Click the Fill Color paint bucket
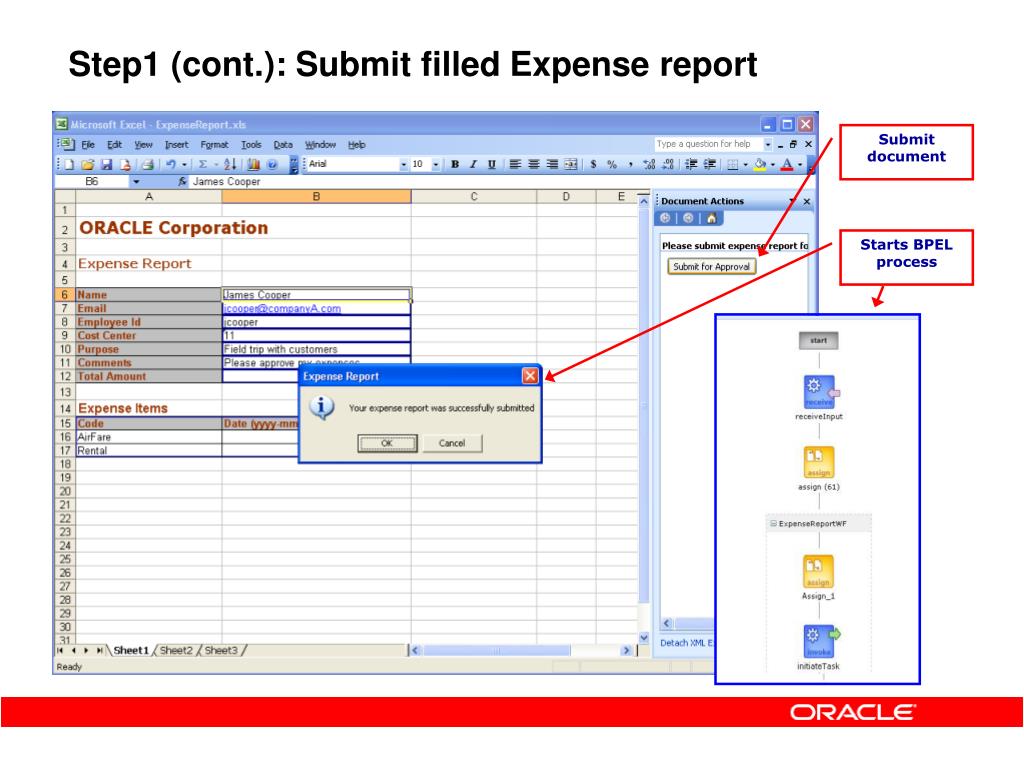 [x=760, y=165]
